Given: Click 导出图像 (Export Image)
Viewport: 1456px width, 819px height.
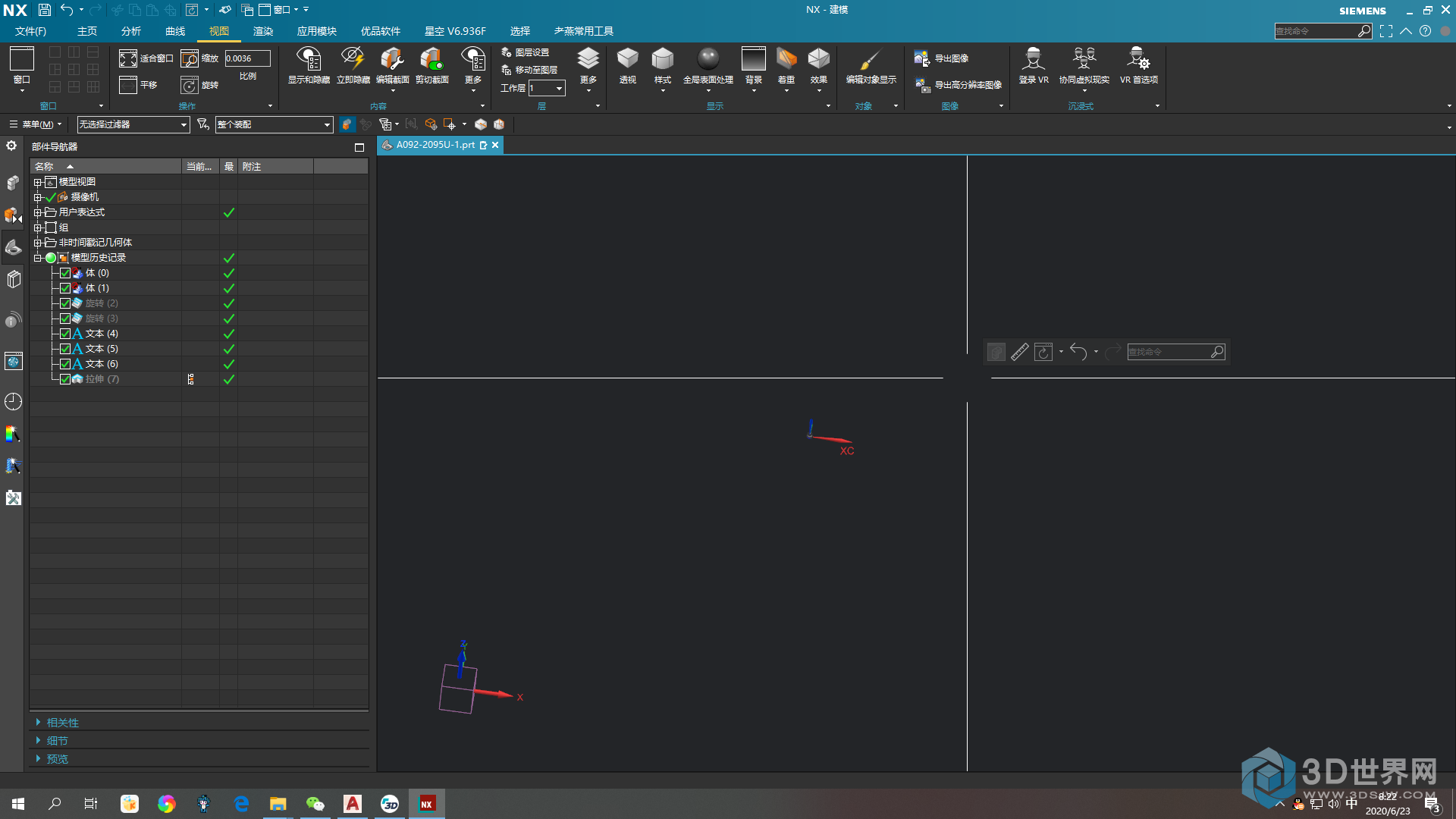Looking at the screenshot, I should [x=941, y=58].
